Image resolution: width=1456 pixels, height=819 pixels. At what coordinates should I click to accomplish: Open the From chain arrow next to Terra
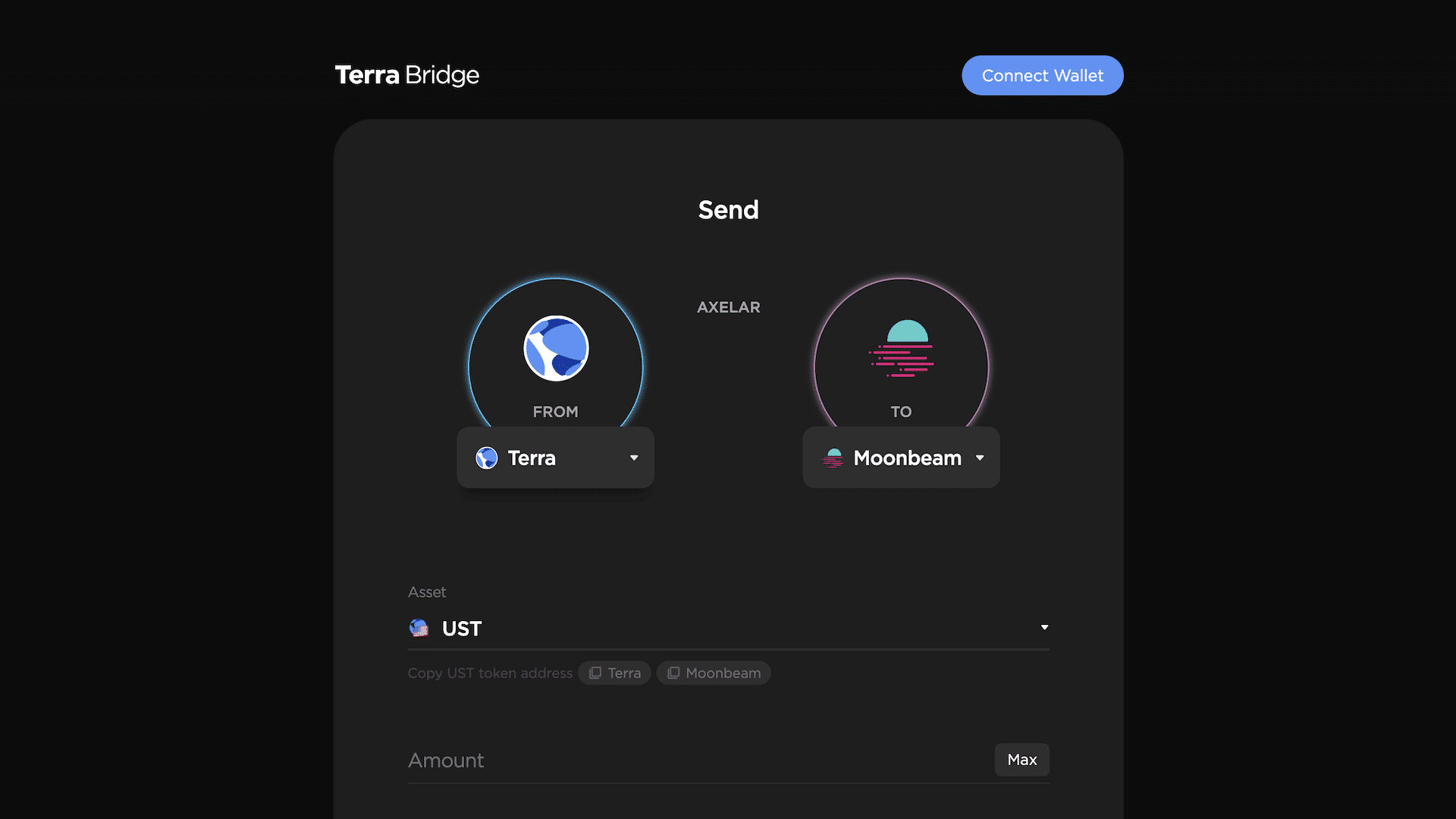click(x=634, y=458)
